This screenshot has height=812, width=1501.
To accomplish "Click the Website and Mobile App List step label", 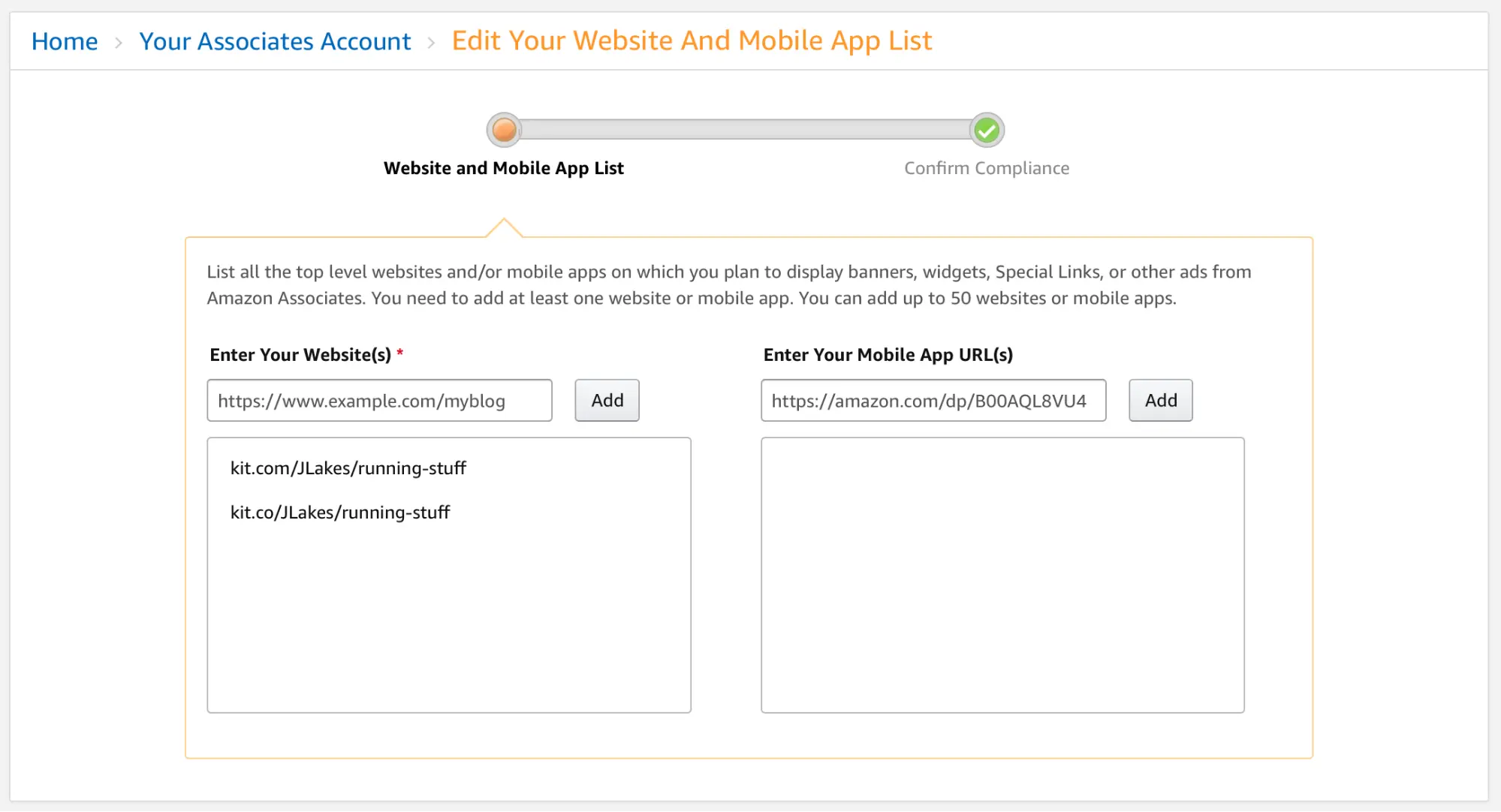I will click(503, 167).
